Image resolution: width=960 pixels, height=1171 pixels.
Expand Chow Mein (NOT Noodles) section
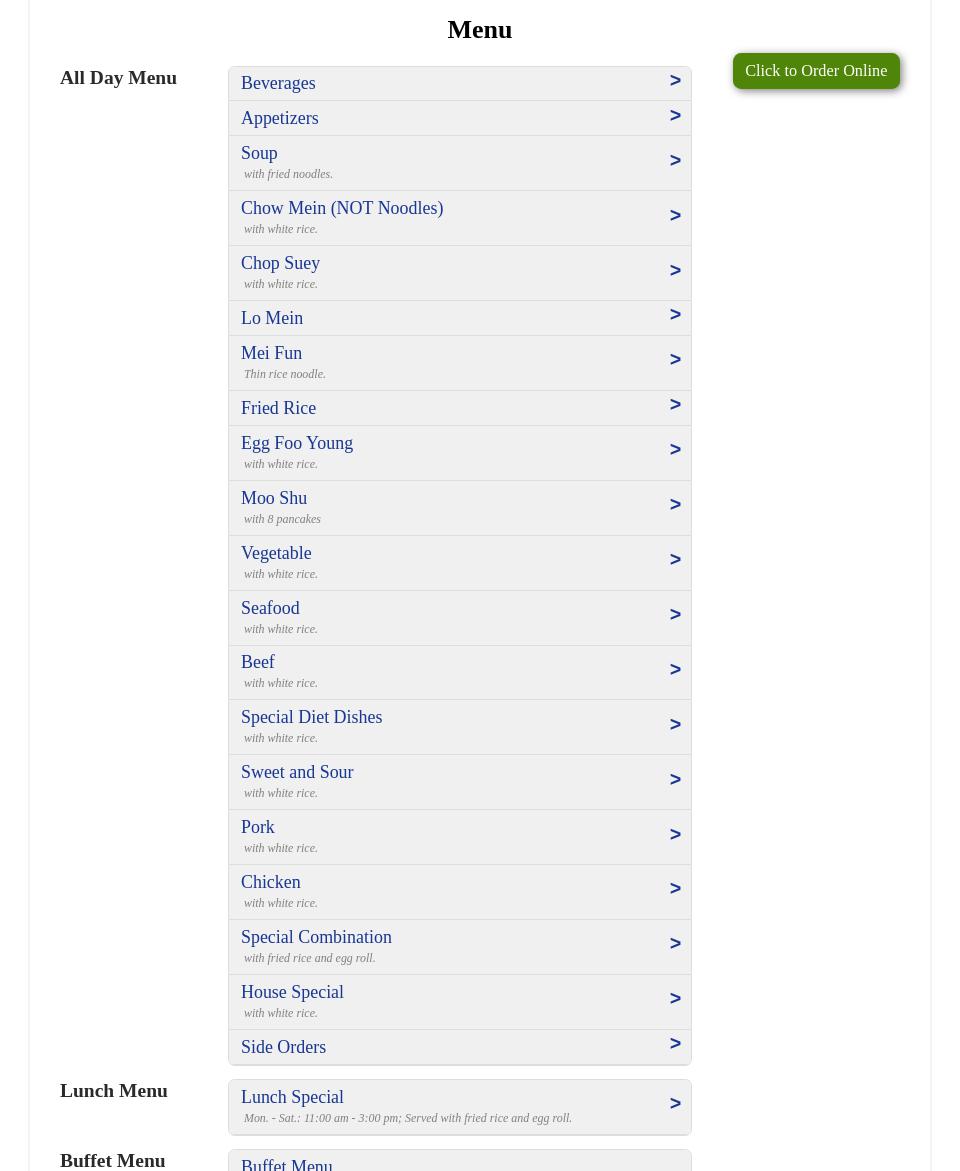pyautogui.click(x=460, y=217)
